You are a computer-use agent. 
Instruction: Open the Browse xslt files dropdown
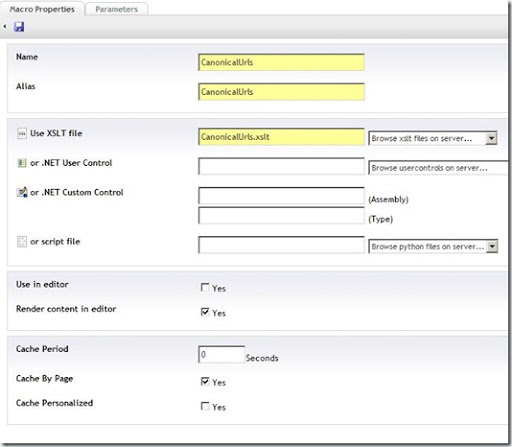pyautogui.click(x=433, y=138)
